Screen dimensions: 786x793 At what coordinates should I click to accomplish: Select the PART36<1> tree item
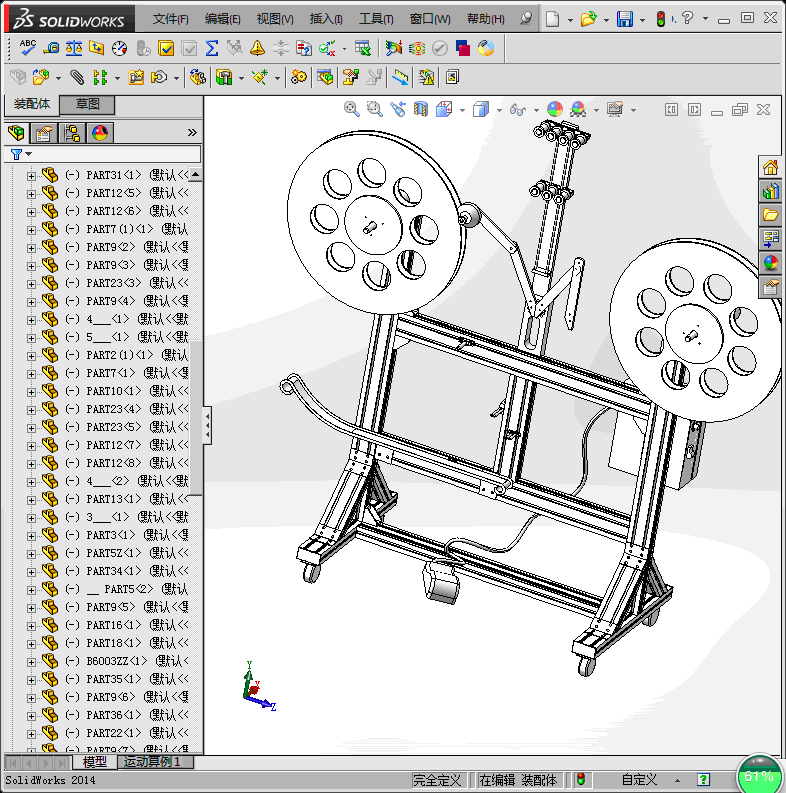click(x=113, y=715)
